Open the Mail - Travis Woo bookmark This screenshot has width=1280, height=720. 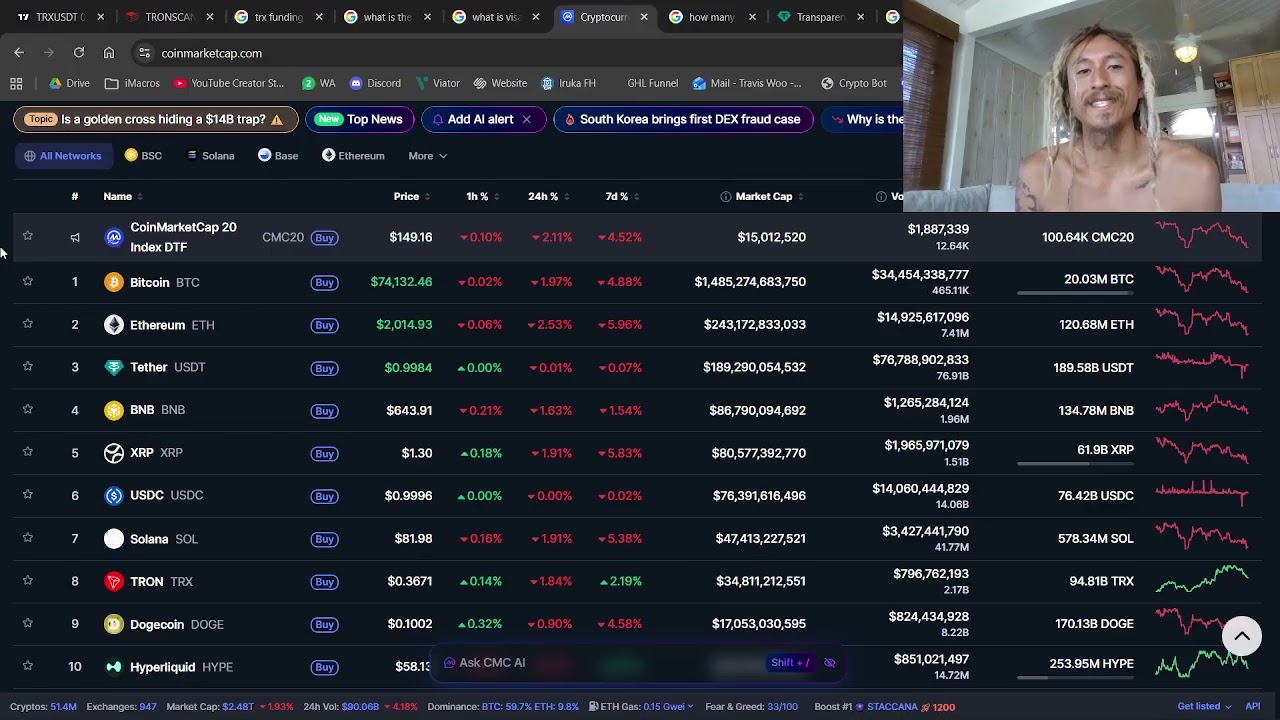[x=747, y=84]
